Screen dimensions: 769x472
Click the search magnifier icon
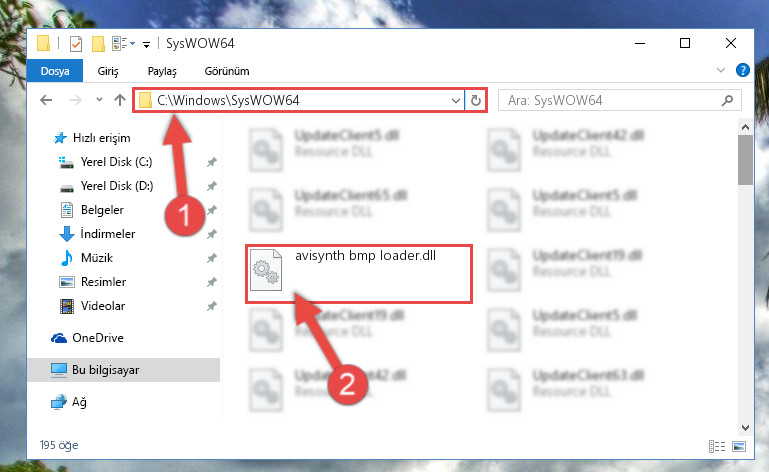727,101
